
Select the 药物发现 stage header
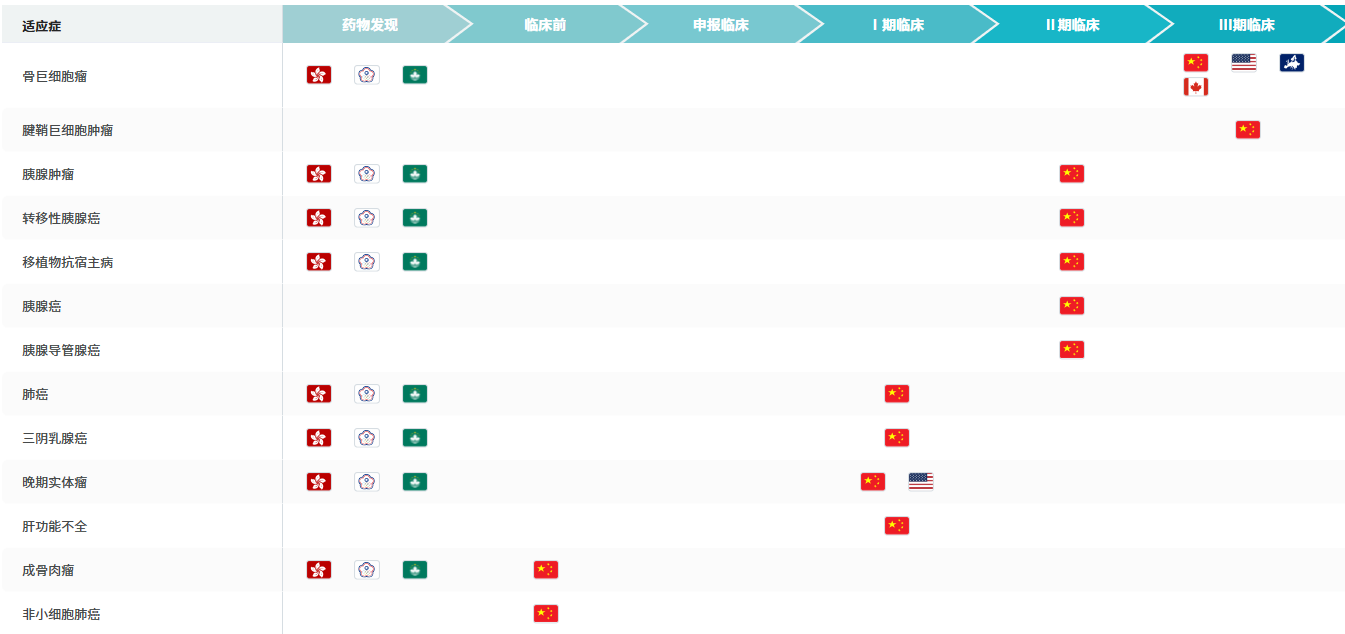coord(369,25)
